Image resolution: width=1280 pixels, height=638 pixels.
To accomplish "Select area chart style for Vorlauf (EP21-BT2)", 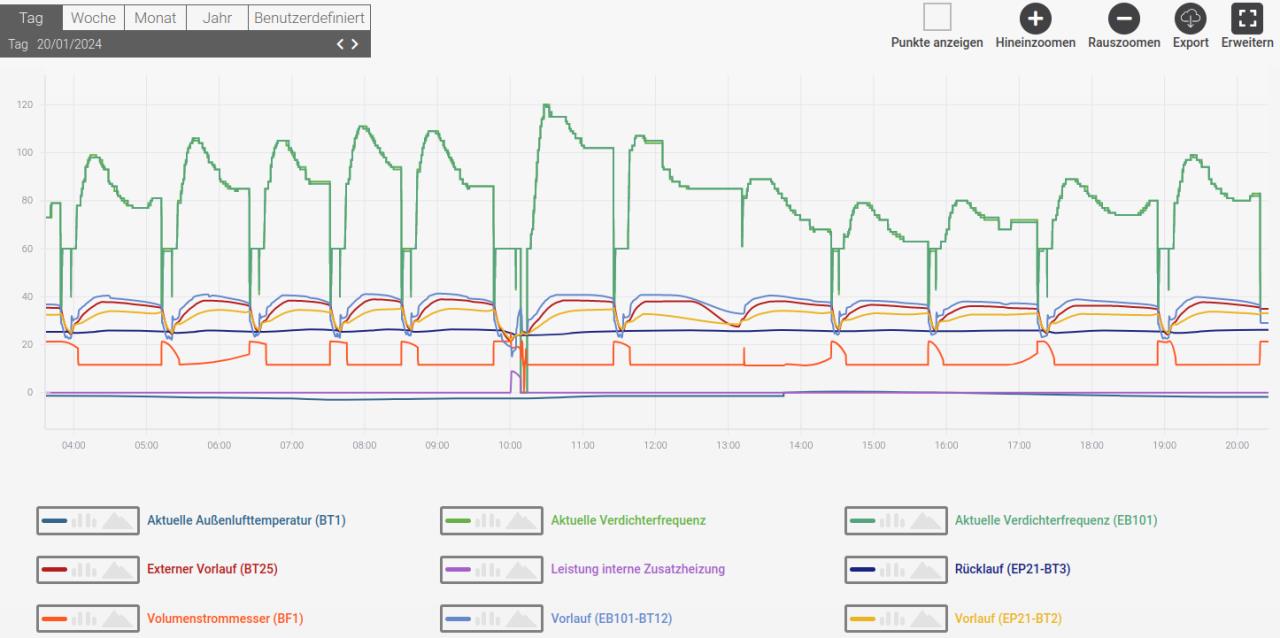I will pyautogui.click(x=926, y=618).
